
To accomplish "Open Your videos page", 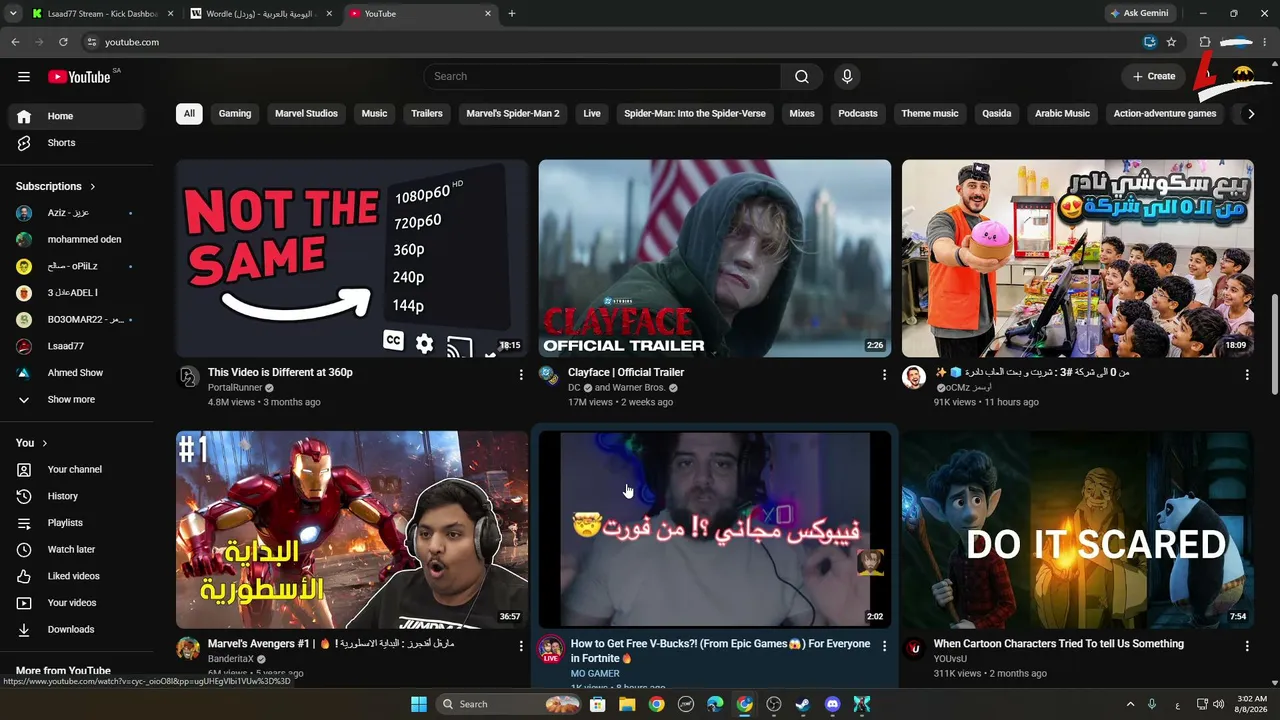I will click(x=76, y=603).
